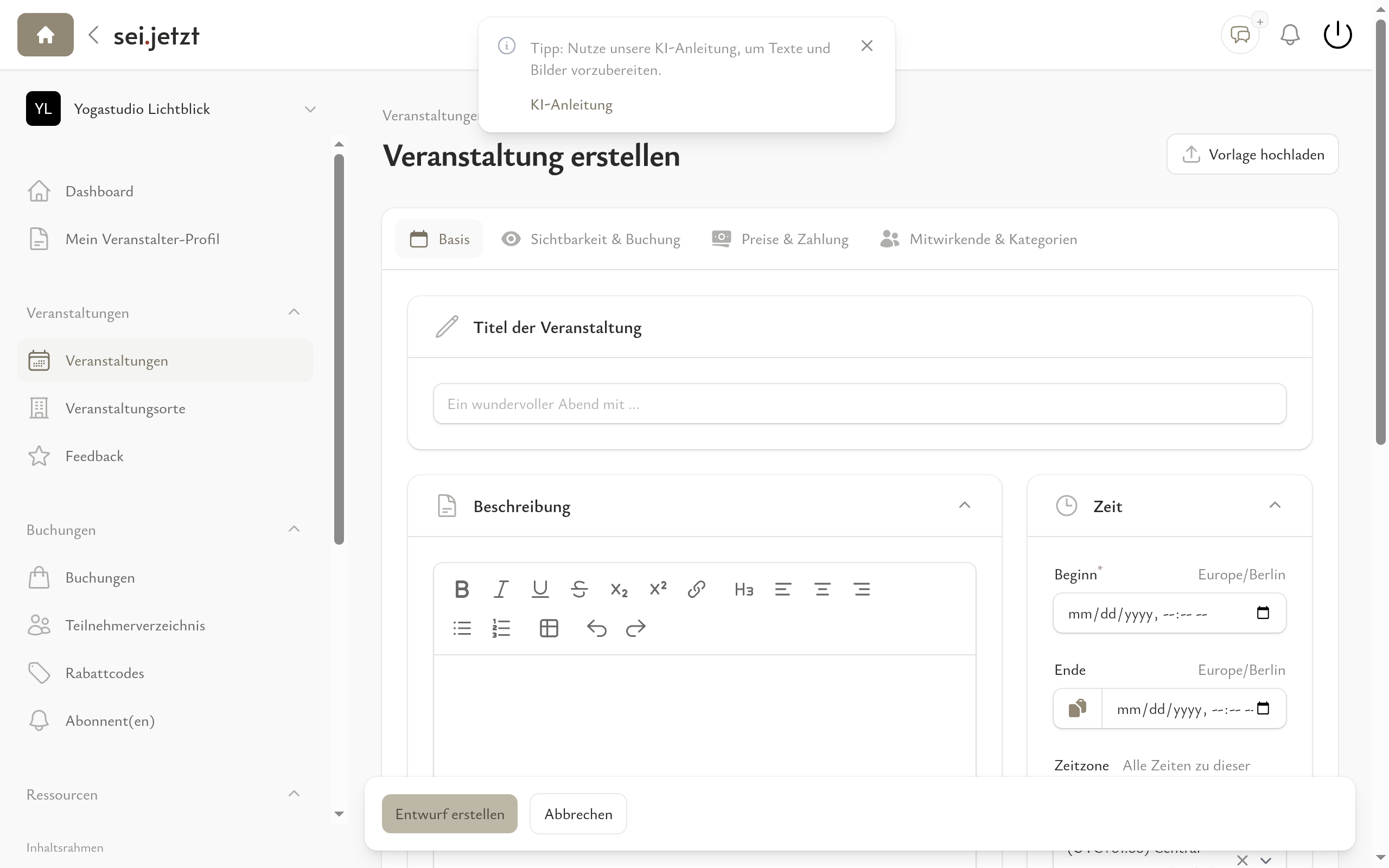Screen dimensions: 1389x868
Task: Open the Beginn date picker calendar icon
Action: click(x=1263, y=612)
